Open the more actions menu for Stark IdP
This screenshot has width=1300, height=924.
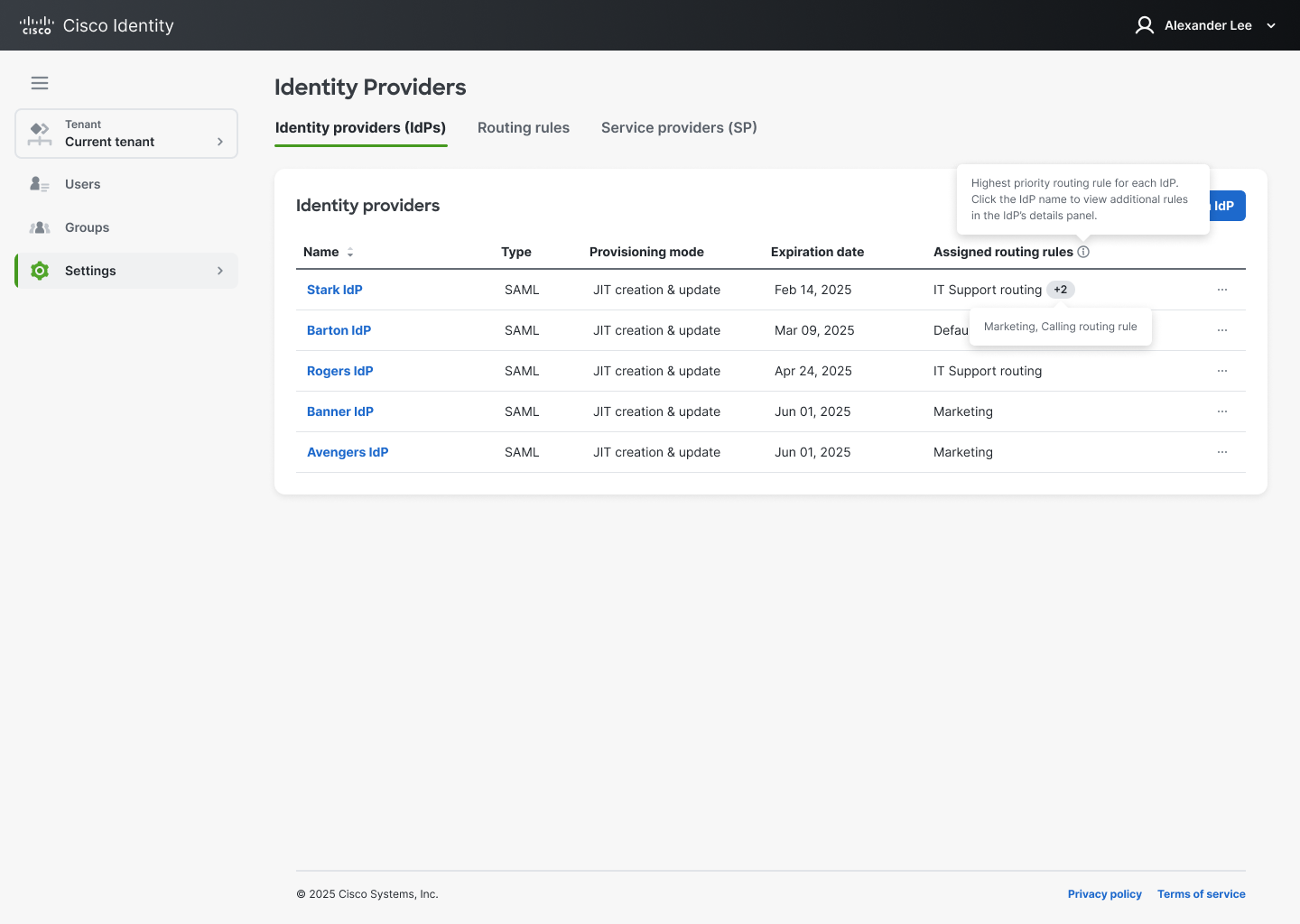[1222, 290]
